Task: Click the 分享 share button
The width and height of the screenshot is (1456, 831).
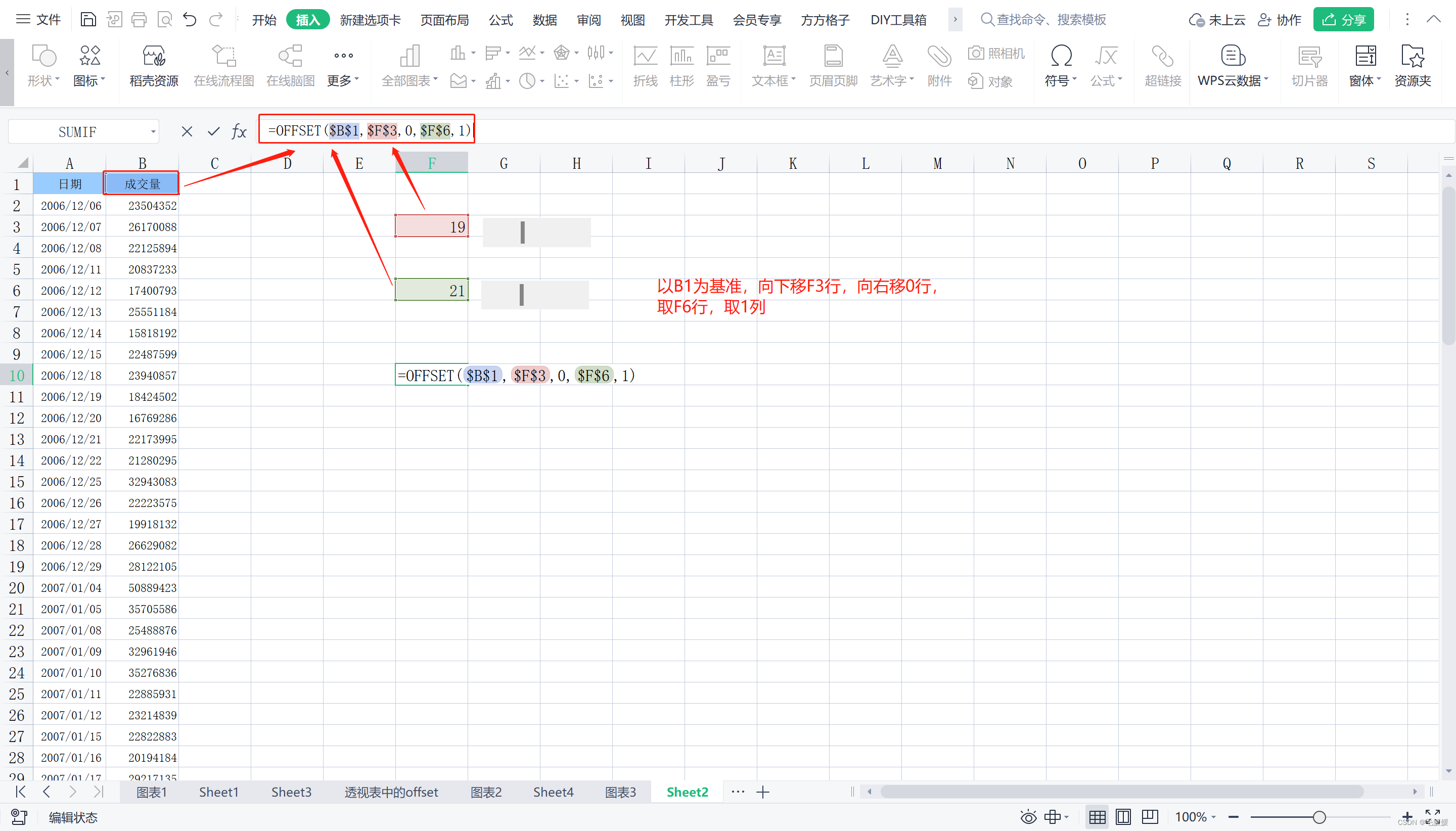Action: click(1344, 19)
